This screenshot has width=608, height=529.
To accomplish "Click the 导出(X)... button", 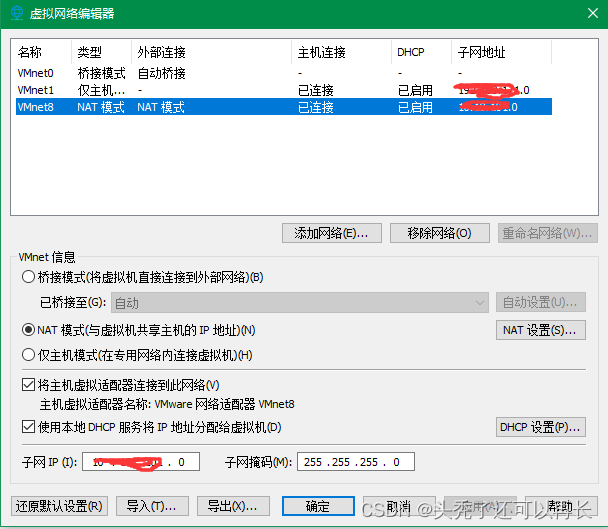I will click(x=233, y=506).
